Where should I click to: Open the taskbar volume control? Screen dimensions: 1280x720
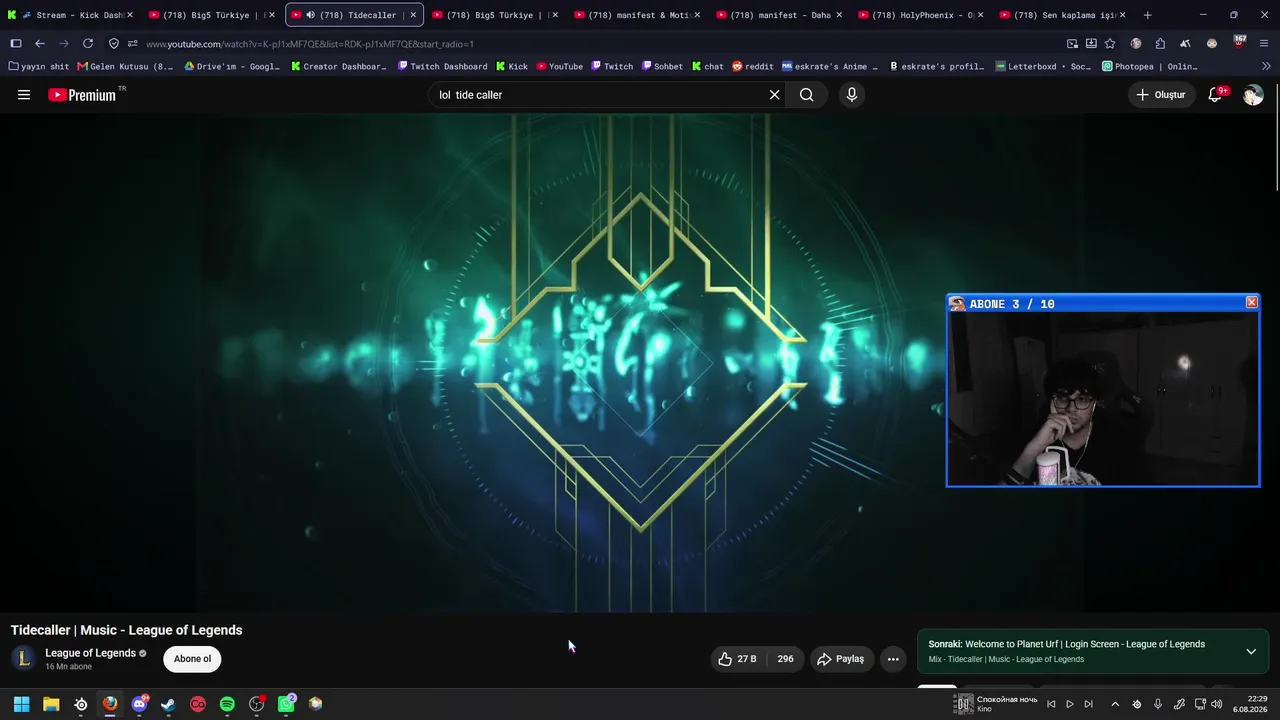click(1217, 704)
